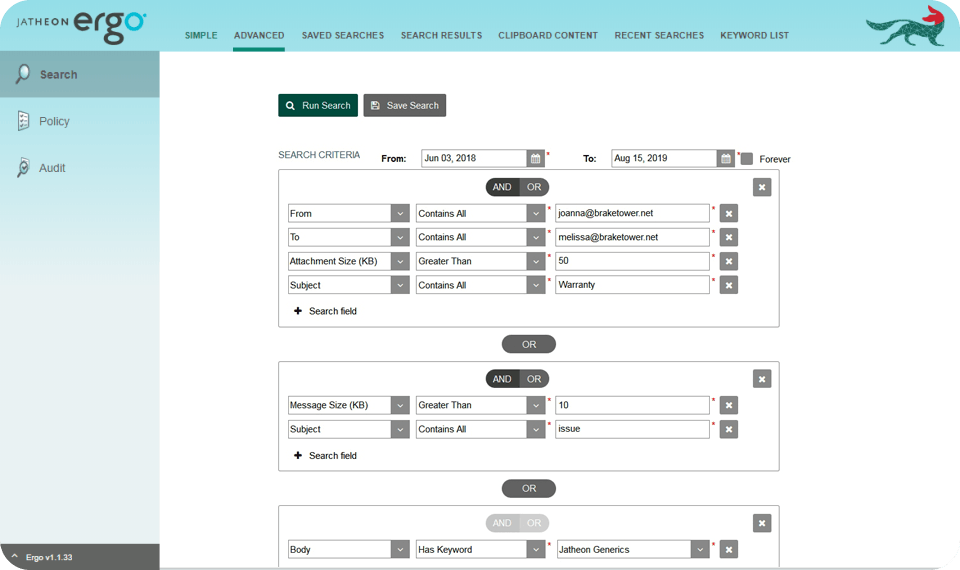The height and width of the screenshot is (570, 960).
Task: Open the Search Results tab
Action: [441, 36]
